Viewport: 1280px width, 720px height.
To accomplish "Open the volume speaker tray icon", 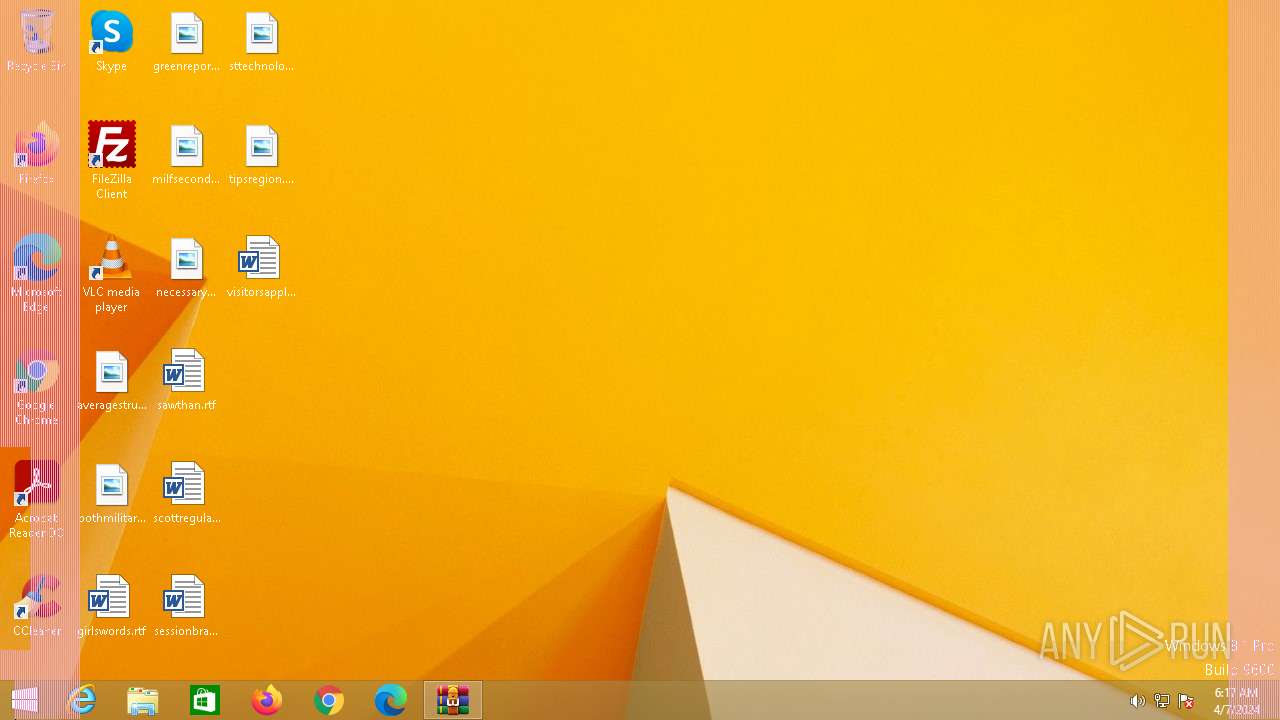I will pos(1137,701).
